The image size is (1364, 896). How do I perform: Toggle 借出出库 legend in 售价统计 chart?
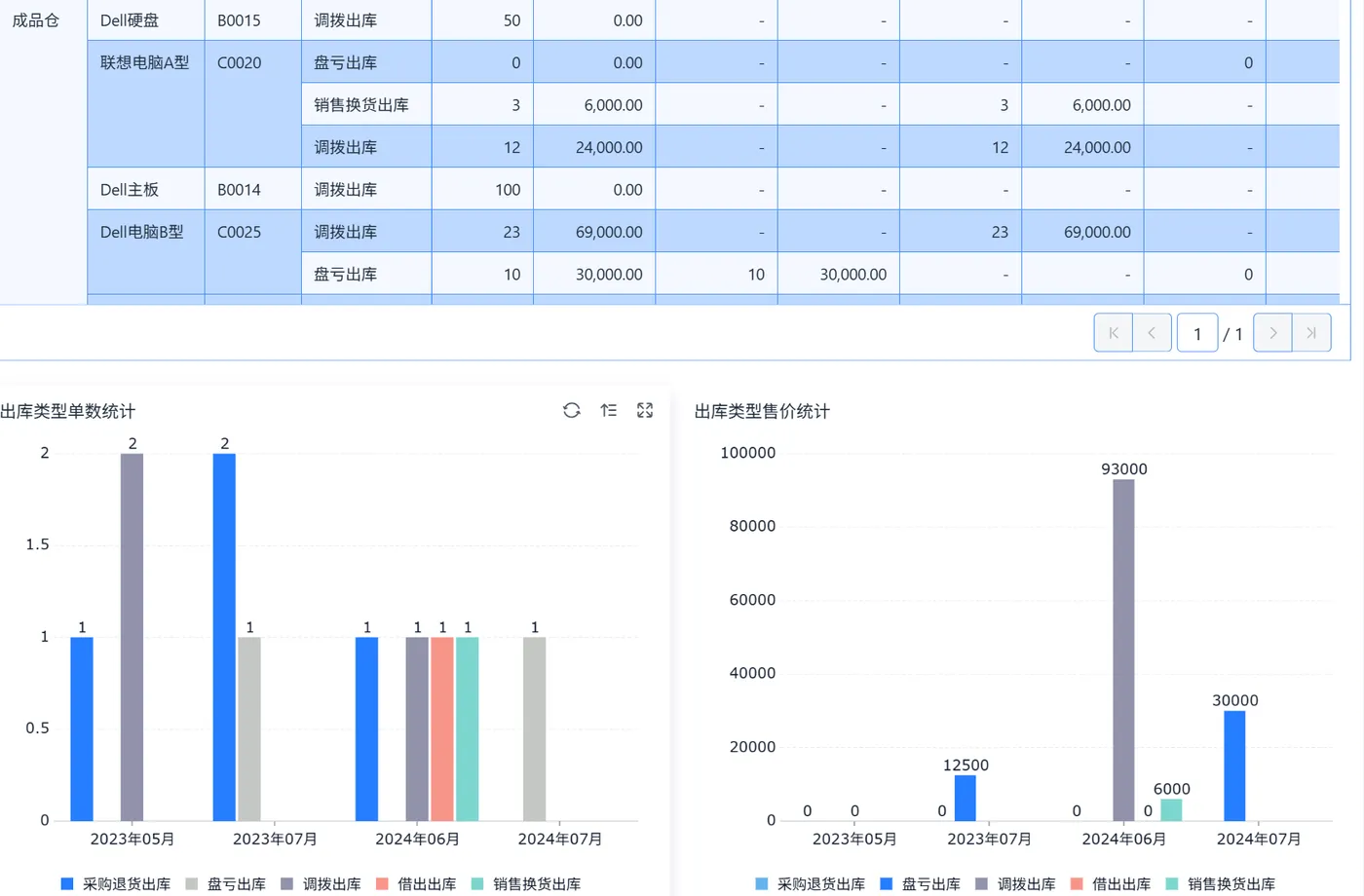[x=1111, y=884]
